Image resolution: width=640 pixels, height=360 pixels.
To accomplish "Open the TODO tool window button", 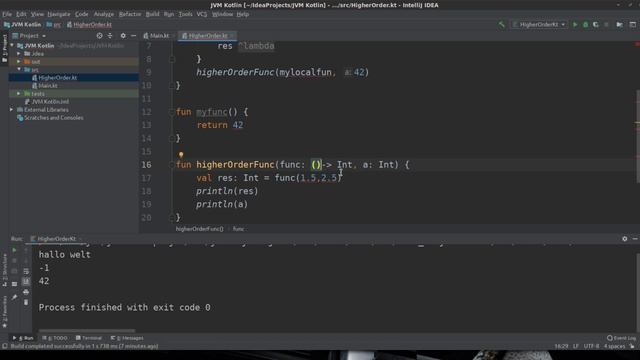I will click(55, 338).
